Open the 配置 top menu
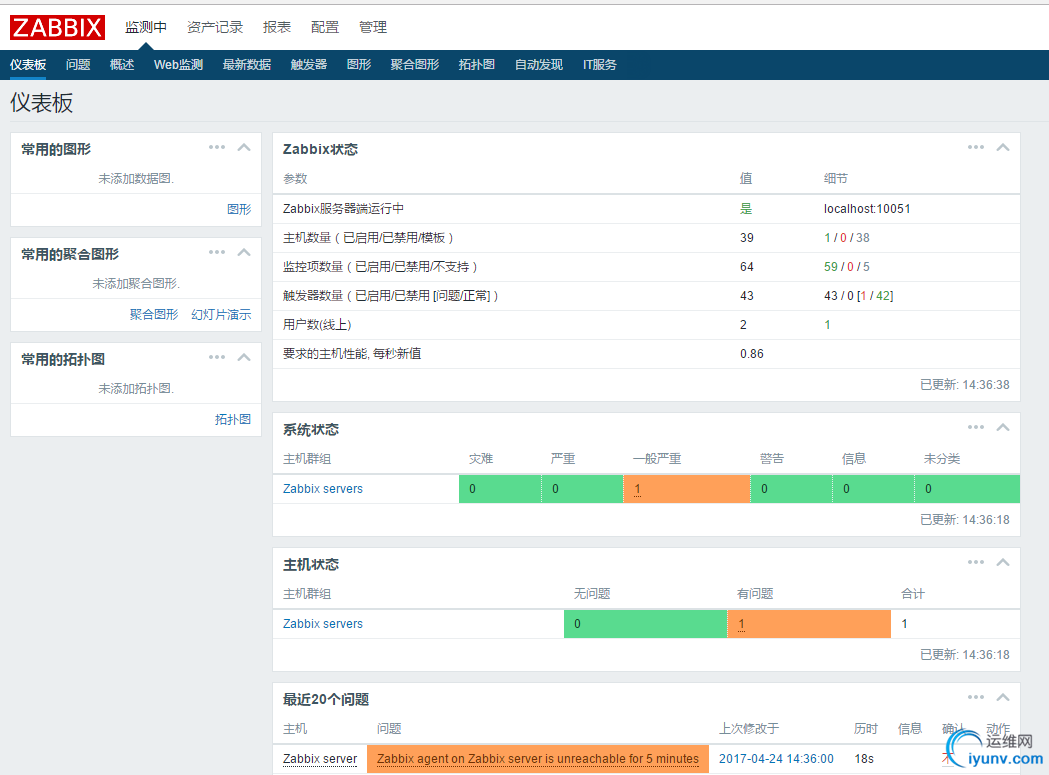1049x775 pixels. click(325, 27)
